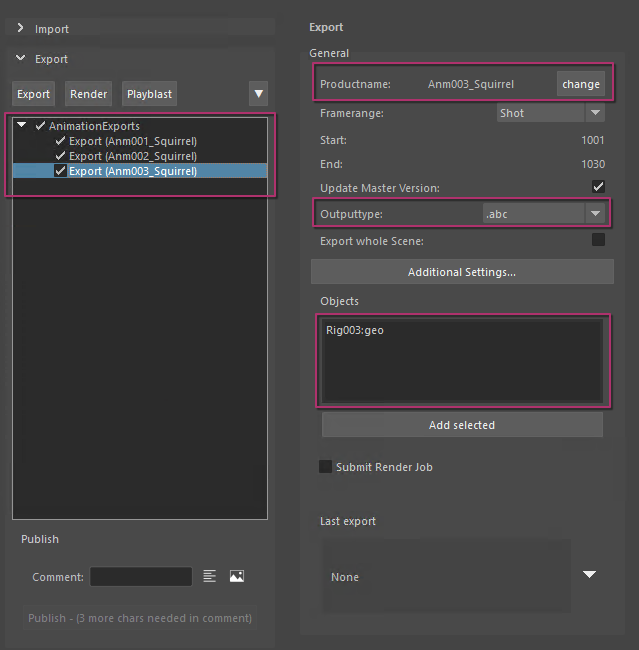Toggle checkmark for Export (Anm003_Squirrel)
Image resolution: width=639 pixels, height=650 pixels.
click(x=60, y=171)
